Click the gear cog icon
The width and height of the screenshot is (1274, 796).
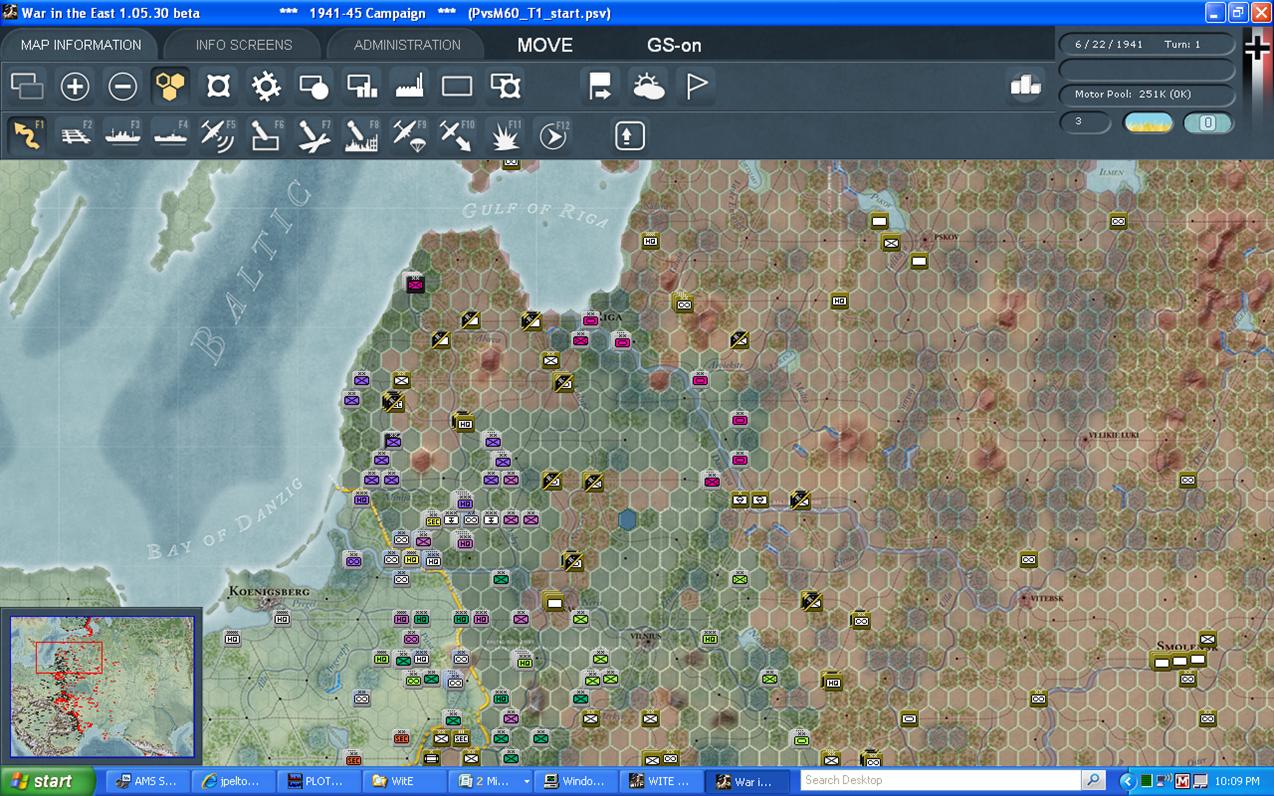[267, 87]
